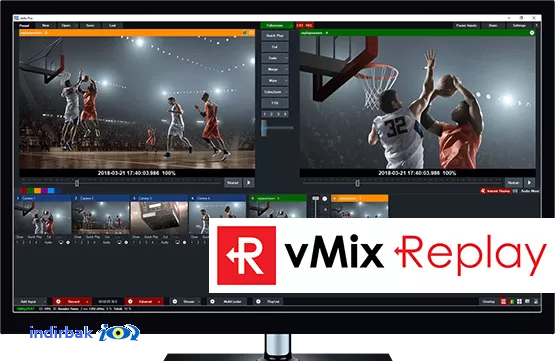Click Camera 2 settings circle icon

click(126, 242)
